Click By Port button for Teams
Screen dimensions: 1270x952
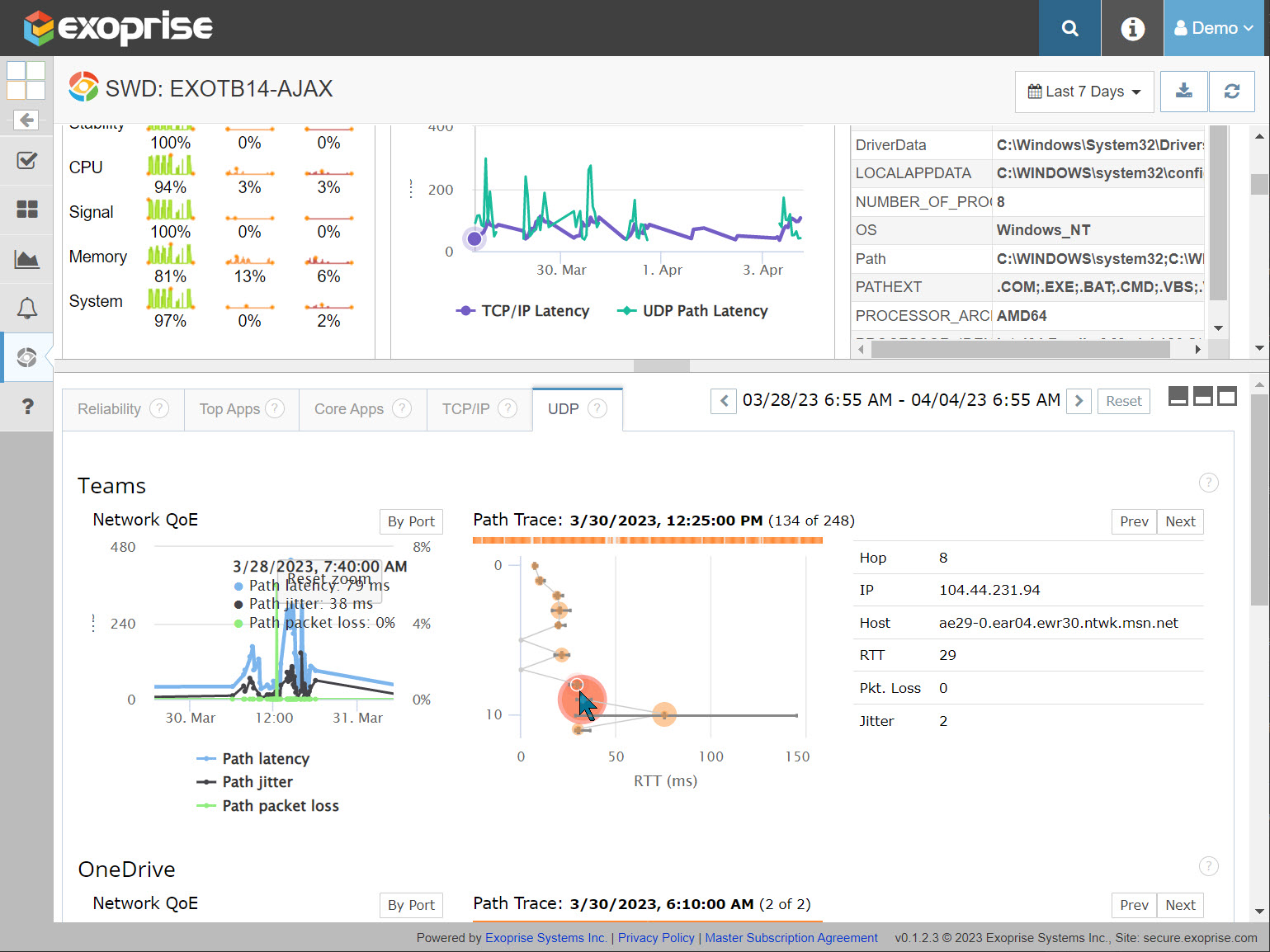pyautogui.click(x=411, y=521)
